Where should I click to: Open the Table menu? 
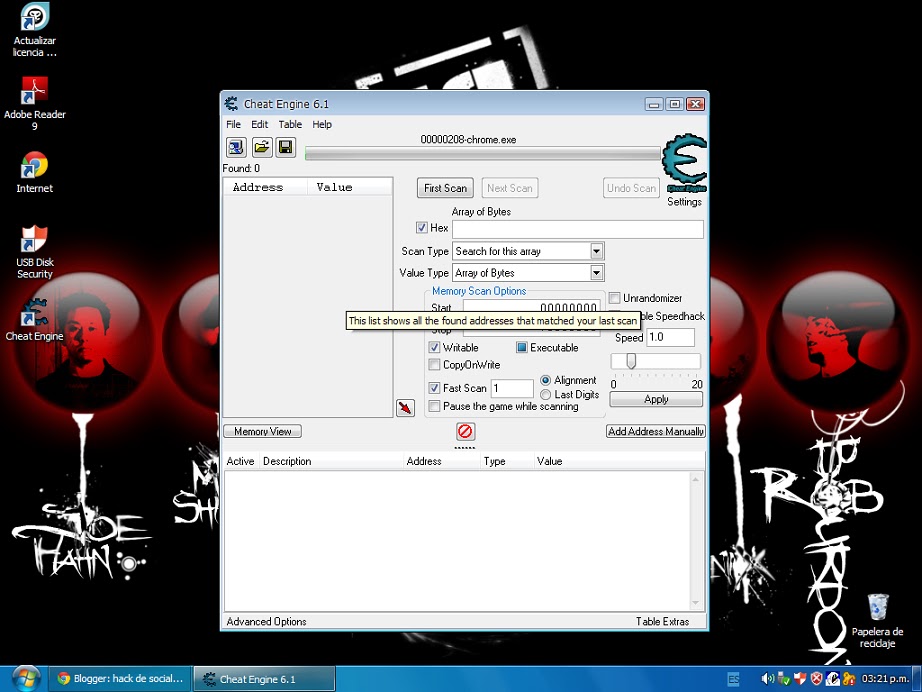(290, 124)
